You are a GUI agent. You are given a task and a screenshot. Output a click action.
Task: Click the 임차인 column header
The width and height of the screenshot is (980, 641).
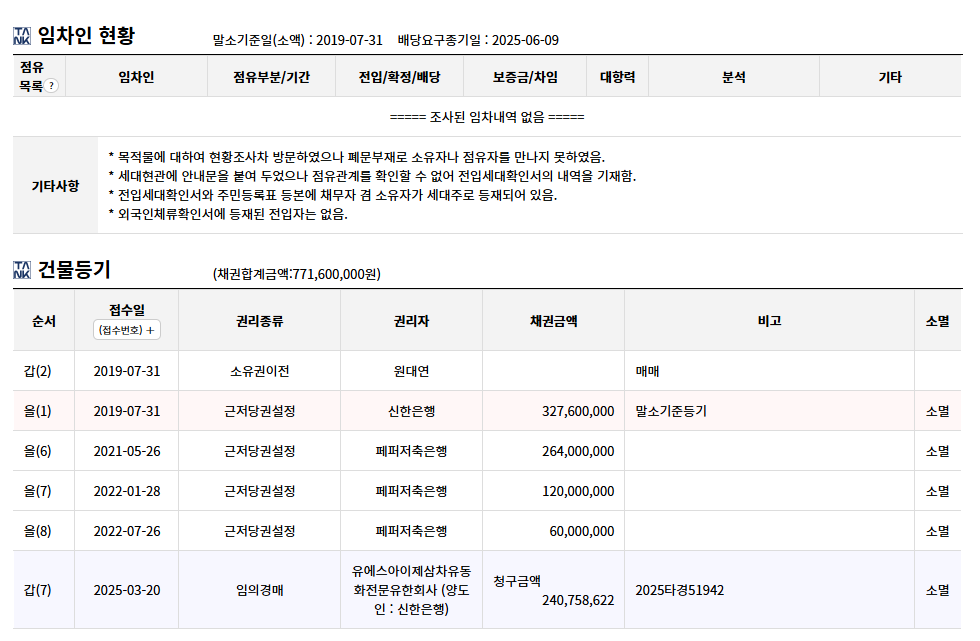(136, 77)
